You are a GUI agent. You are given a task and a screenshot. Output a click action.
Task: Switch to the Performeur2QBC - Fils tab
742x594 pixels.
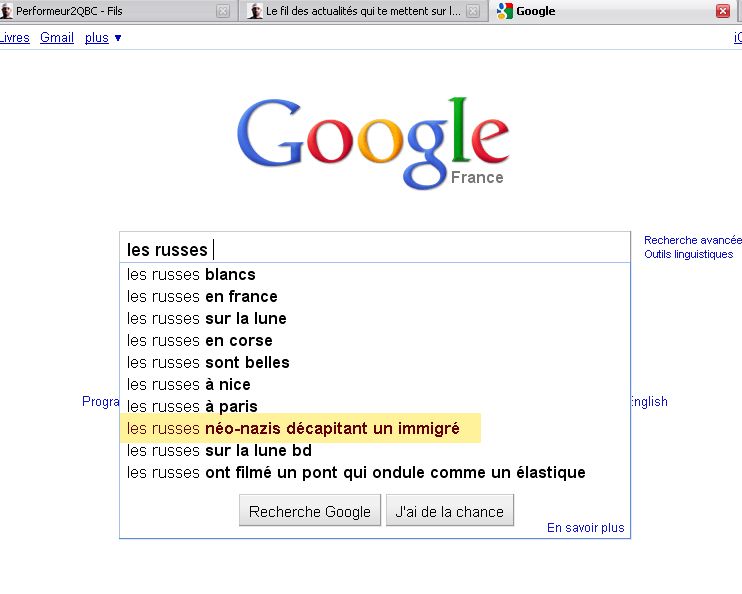click(x=110, y=11)
